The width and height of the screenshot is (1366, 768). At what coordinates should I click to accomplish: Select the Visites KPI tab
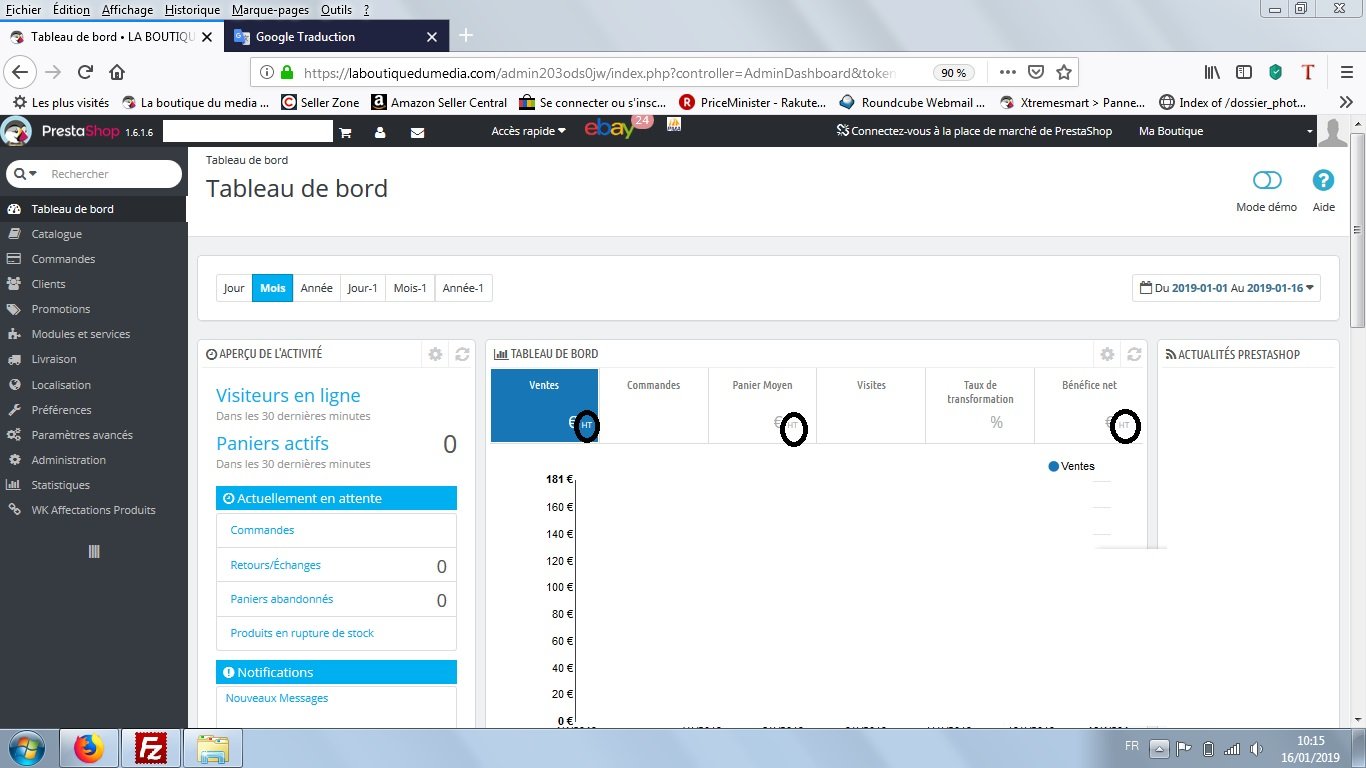[x=871, y=406]
